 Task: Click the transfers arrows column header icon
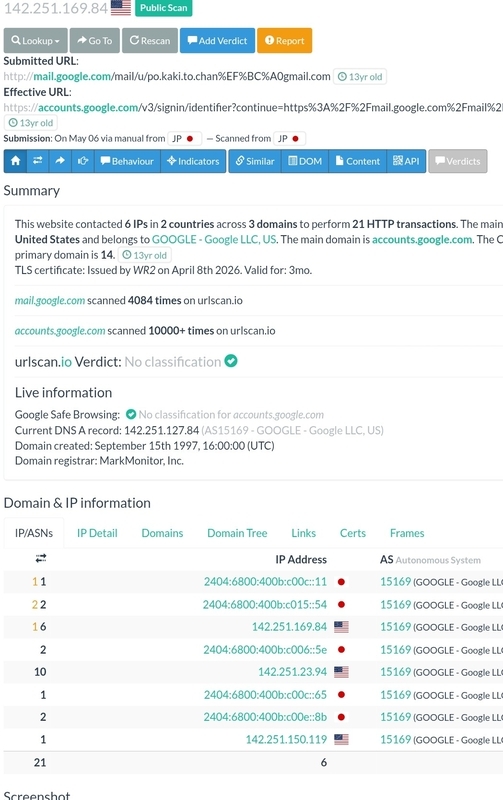point(41,558)
